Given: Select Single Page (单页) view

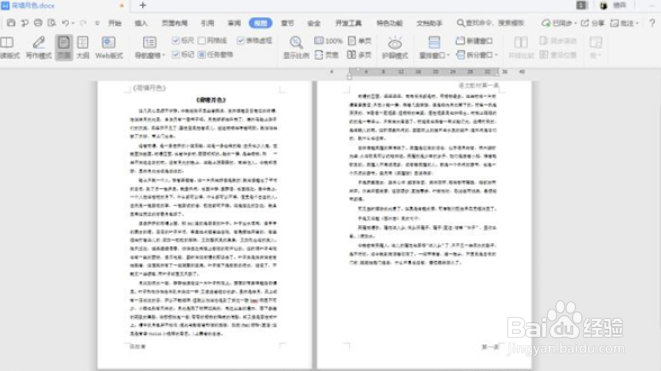Looking at the screenshot, I should tap(359, 41).
